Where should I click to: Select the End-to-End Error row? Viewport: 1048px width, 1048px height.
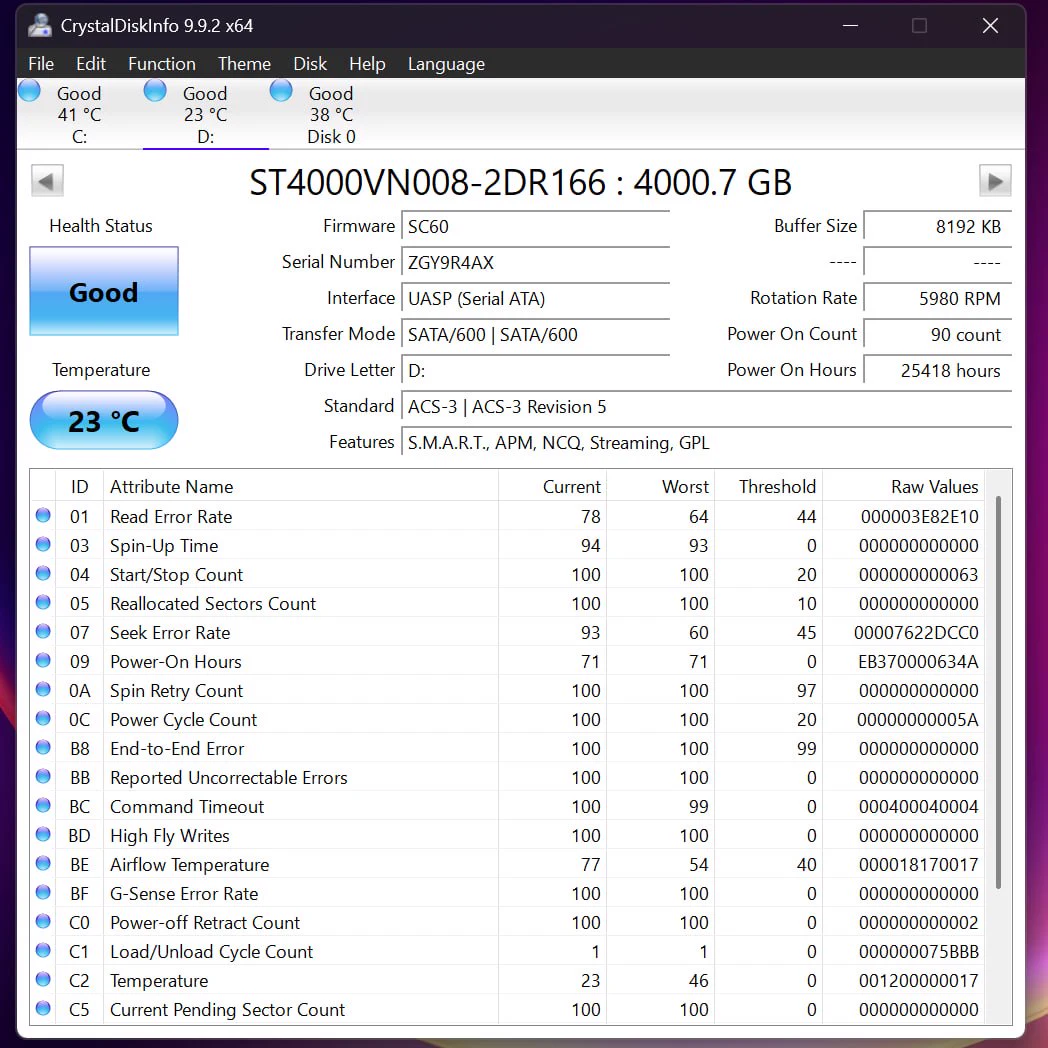pos(508,749)
